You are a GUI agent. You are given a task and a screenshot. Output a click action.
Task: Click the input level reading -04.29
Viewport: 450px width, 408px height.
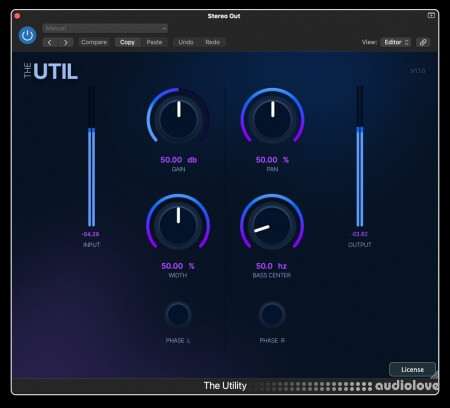point(90,234)
